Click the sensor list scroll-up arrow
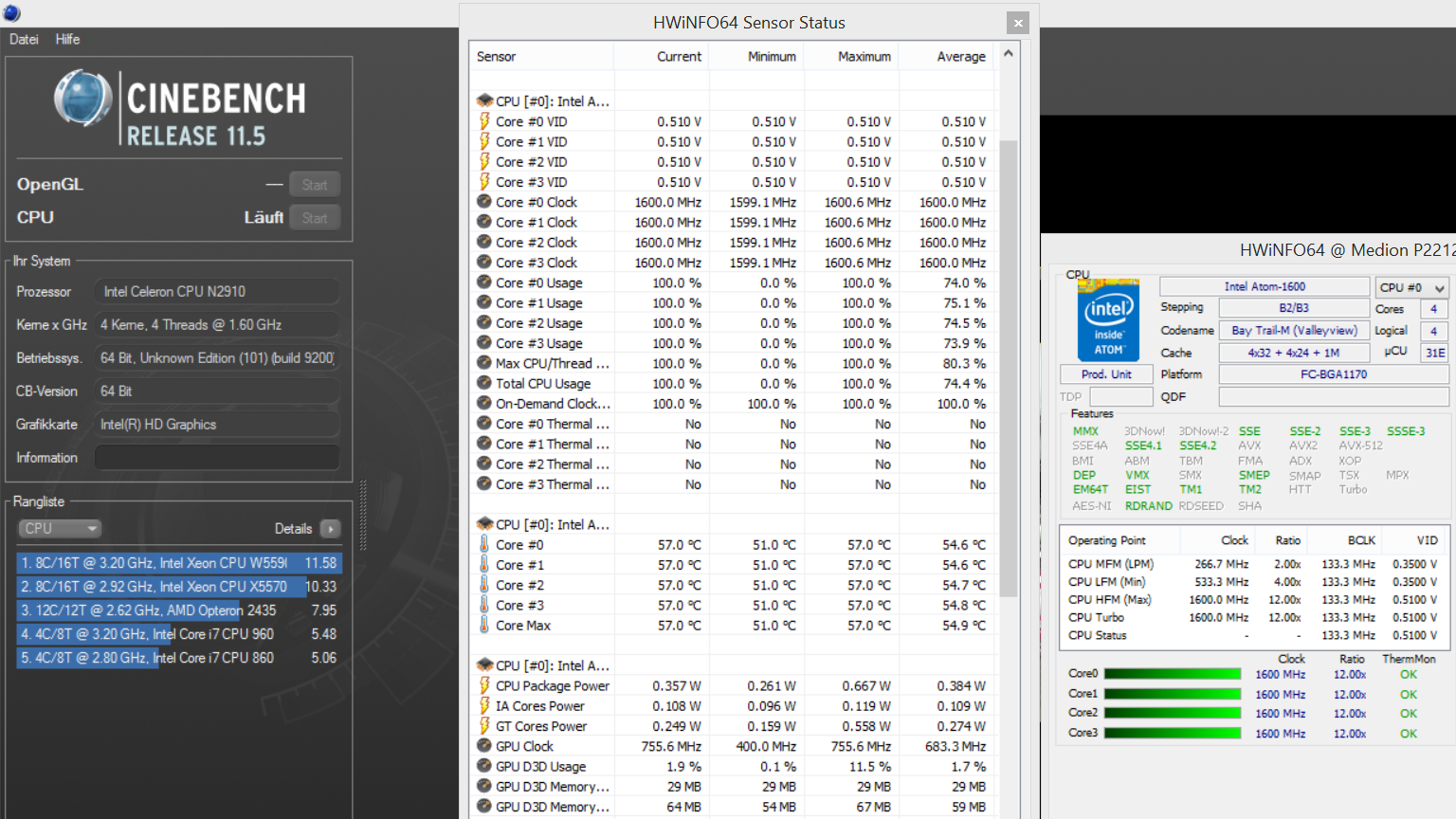 click(x=1008, y=54)
